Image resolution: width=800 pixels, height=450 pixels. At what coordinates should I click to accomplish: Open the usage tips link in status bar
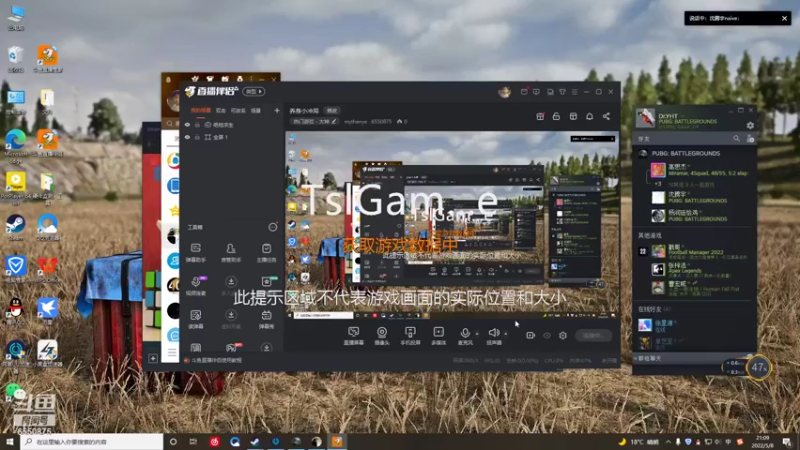click(x=217, y=360)
